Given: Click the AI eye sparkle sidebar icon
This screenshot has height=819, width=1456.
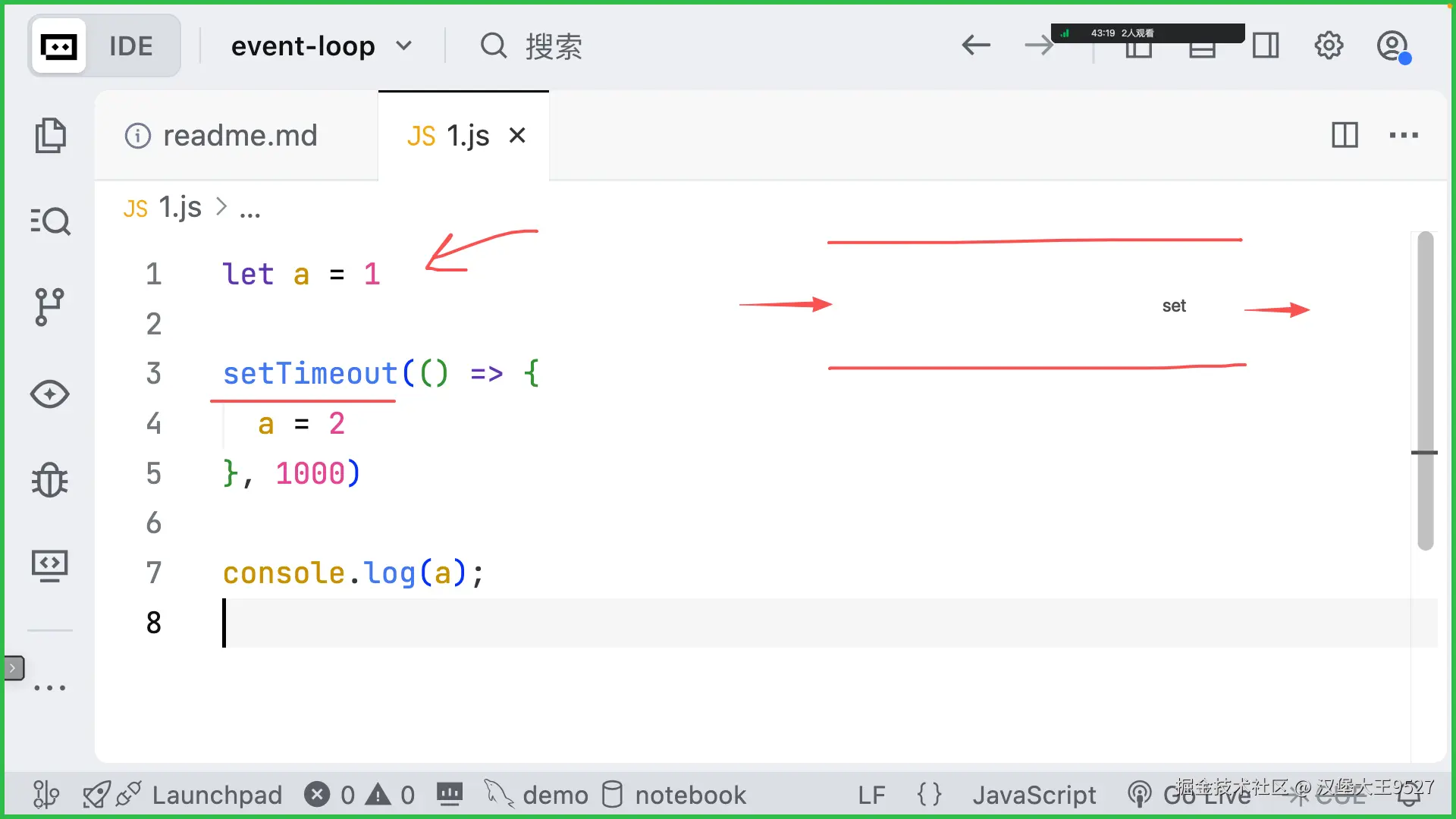Looking at the screenshot, I should 50,394.
